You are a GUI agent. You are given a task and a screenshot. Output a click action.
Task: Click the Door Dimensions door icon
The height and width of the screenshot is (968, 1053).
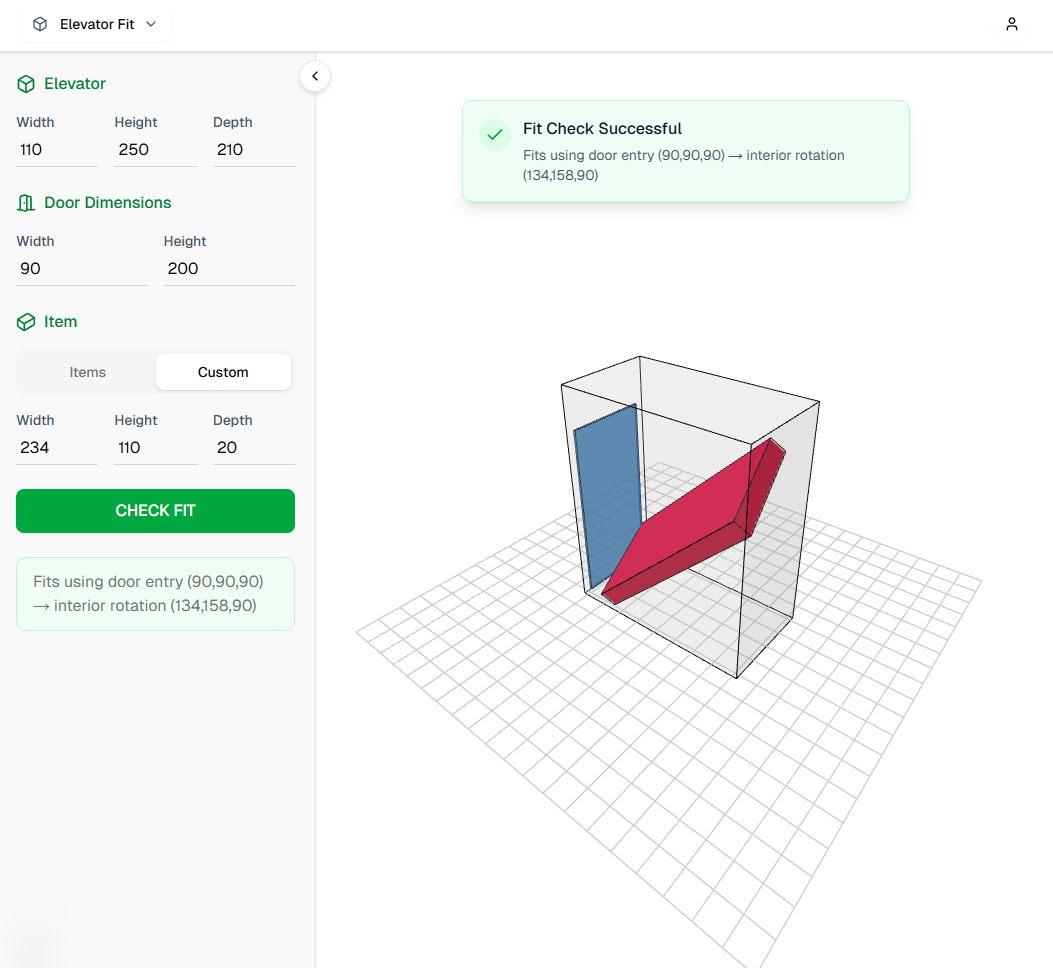(26, 204)
